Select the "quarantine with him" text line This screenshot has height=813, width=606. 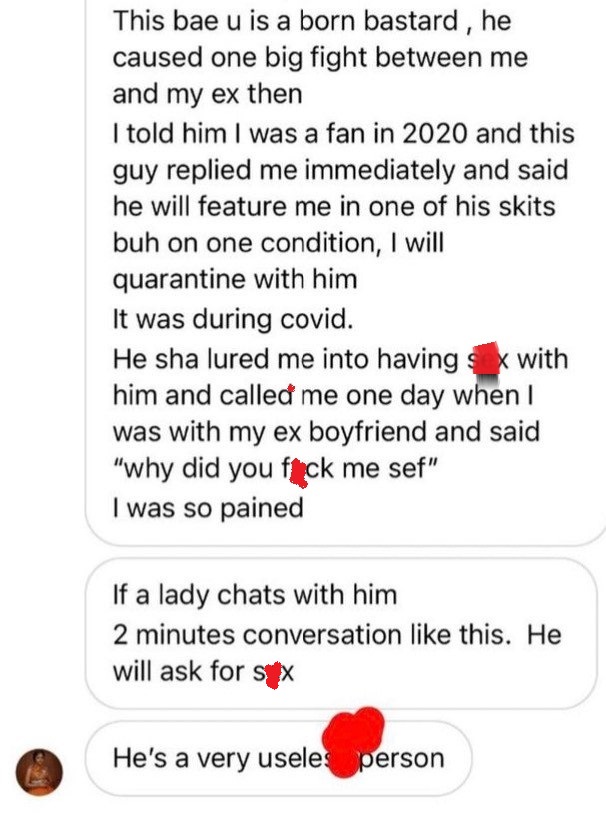click(x=235, y=280)
